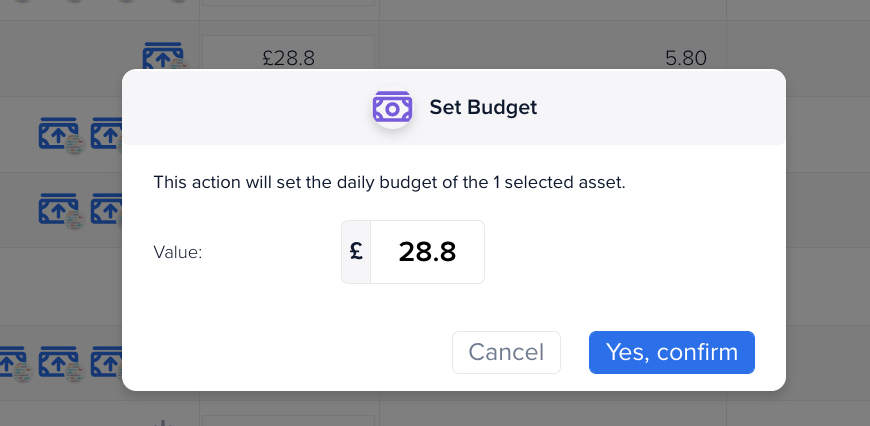Click the leftmost budget icon in the third table row
870x426 pixels.
pos(59,209)
